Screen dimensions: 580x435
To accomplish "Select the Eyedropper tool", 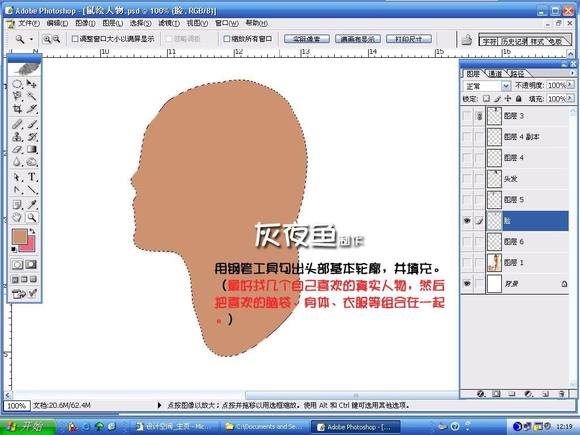I will click(32, 205).
